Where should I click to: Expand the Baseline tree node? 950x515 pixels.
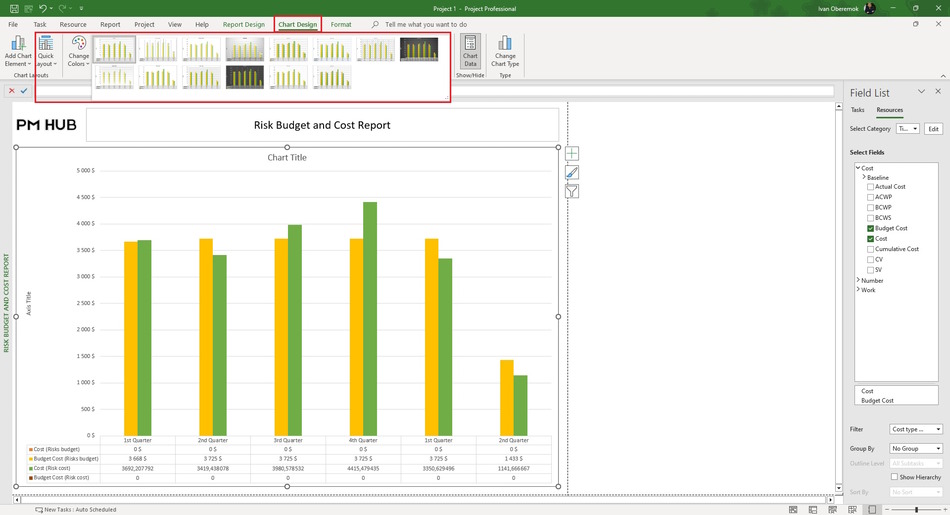pyautogui.click(x=864, y=177)
